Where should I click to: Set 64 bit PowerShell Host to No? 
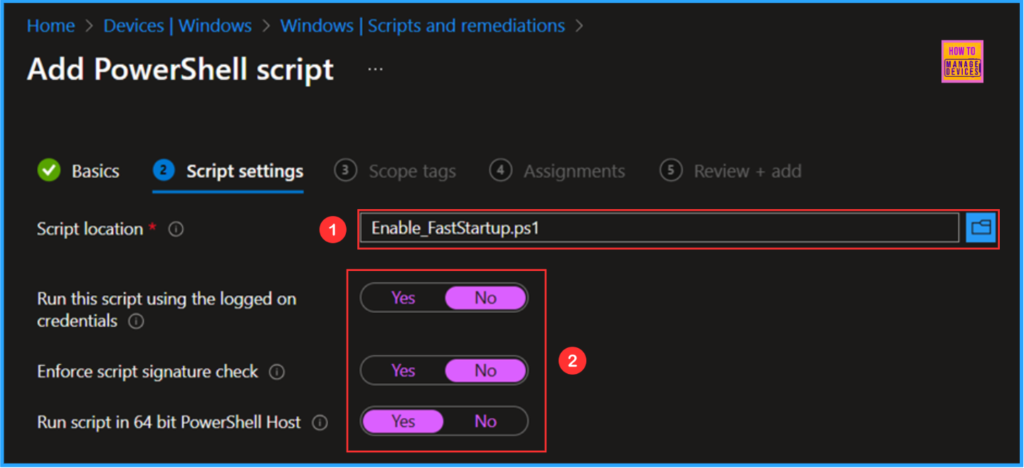pyautogui.click(x=485, y=421)
